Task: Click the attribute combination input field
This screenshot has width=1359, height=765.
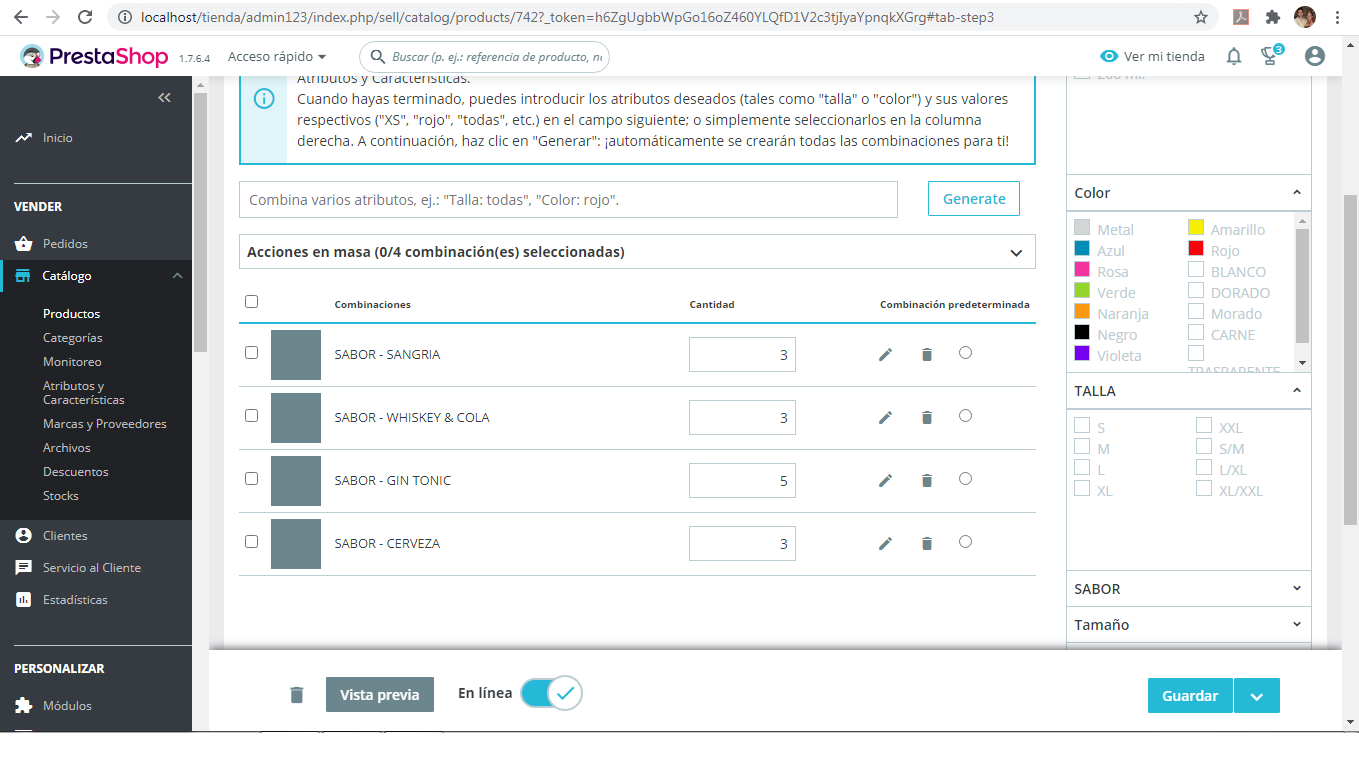Action: (568, 199)
